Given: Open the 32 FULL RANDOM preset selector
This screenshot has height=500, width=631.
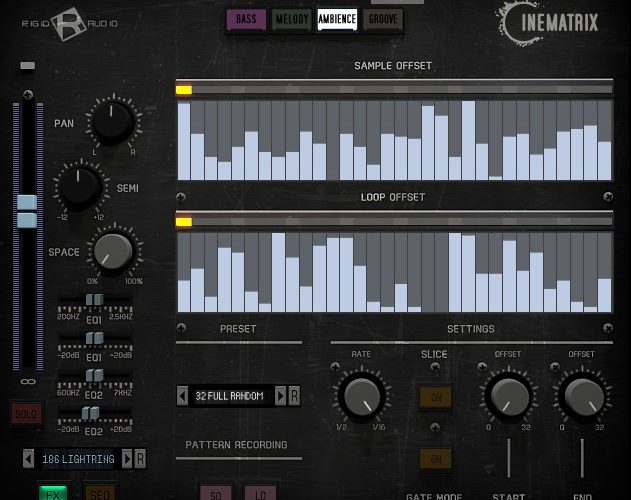Looking at the screenshot, I should (231, 396).
